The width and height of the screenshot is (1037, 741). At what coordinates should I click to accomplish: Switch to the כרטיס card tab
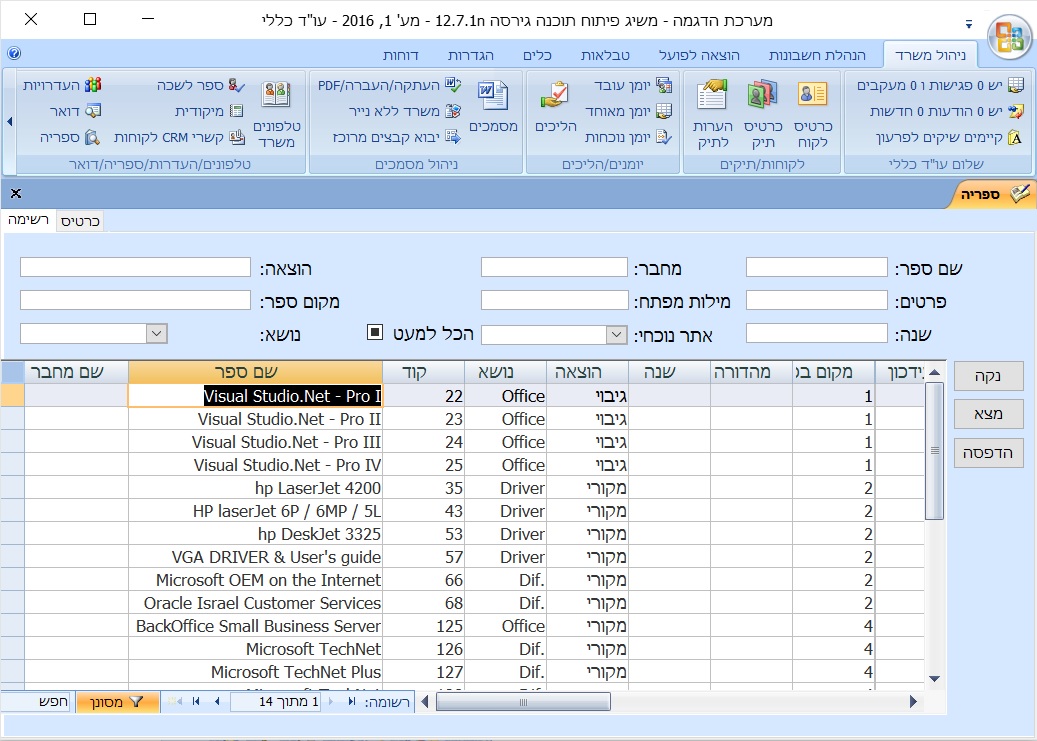click(x=80, y=221)
